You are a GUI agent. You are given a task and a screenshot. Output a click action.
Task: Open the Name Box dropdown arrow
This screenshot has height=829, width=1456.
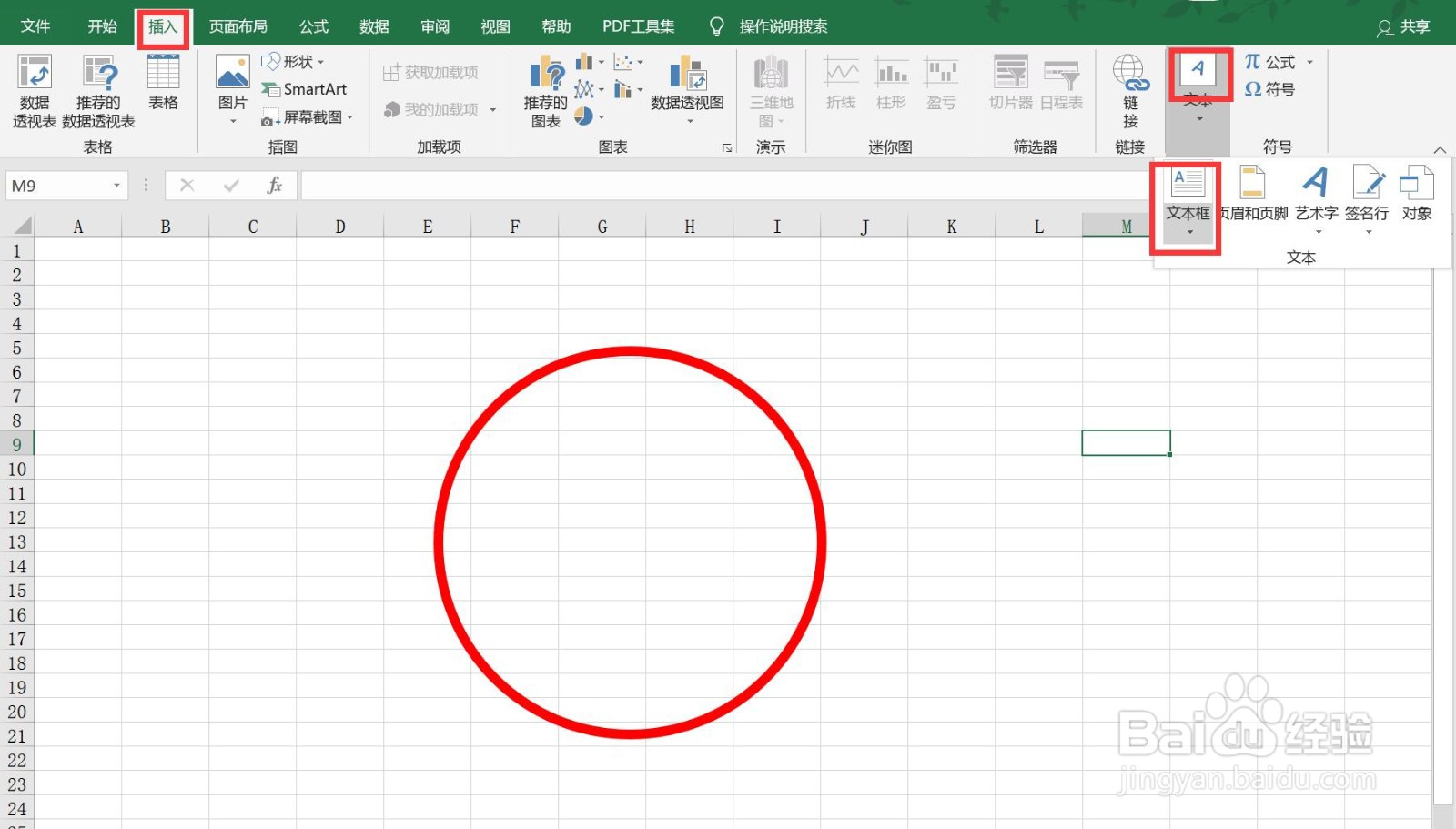click(x=116, y=186)
